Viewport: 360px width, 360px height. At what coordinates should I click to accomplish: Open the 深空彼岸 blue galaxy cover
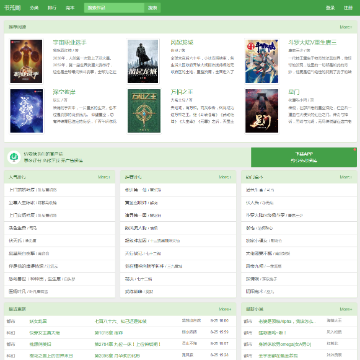(26, 111)
